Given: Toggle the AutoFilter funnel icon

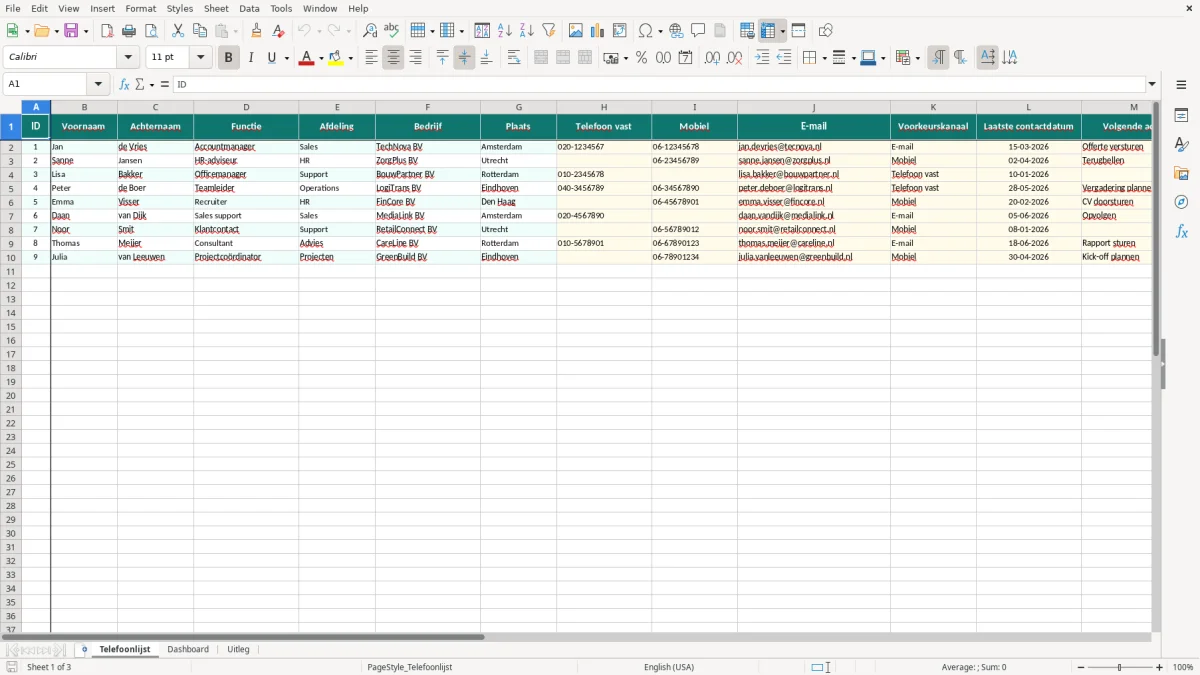Looking at the screenshot, I should point(549,31).
